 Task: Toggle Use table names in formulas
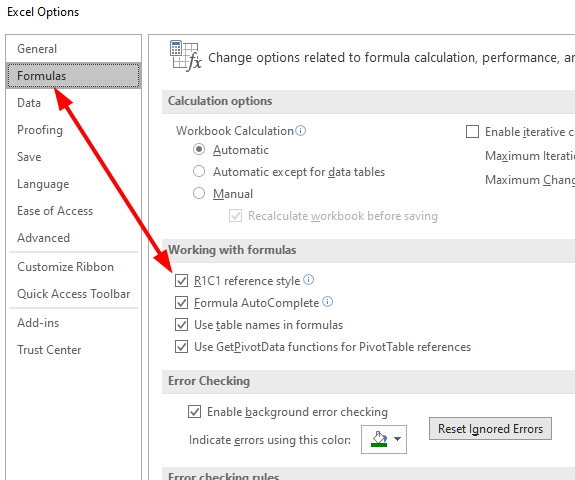point(182,325)
